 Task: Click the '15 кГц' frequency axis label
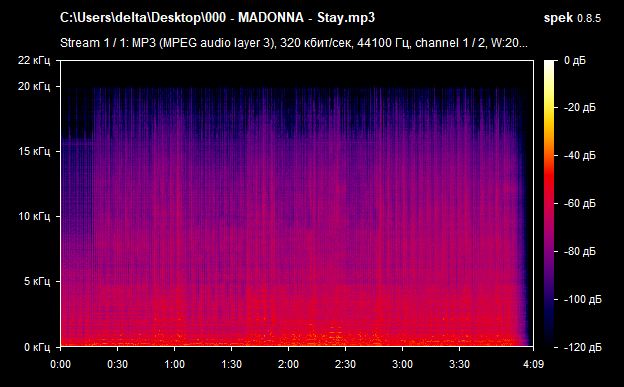34,151
